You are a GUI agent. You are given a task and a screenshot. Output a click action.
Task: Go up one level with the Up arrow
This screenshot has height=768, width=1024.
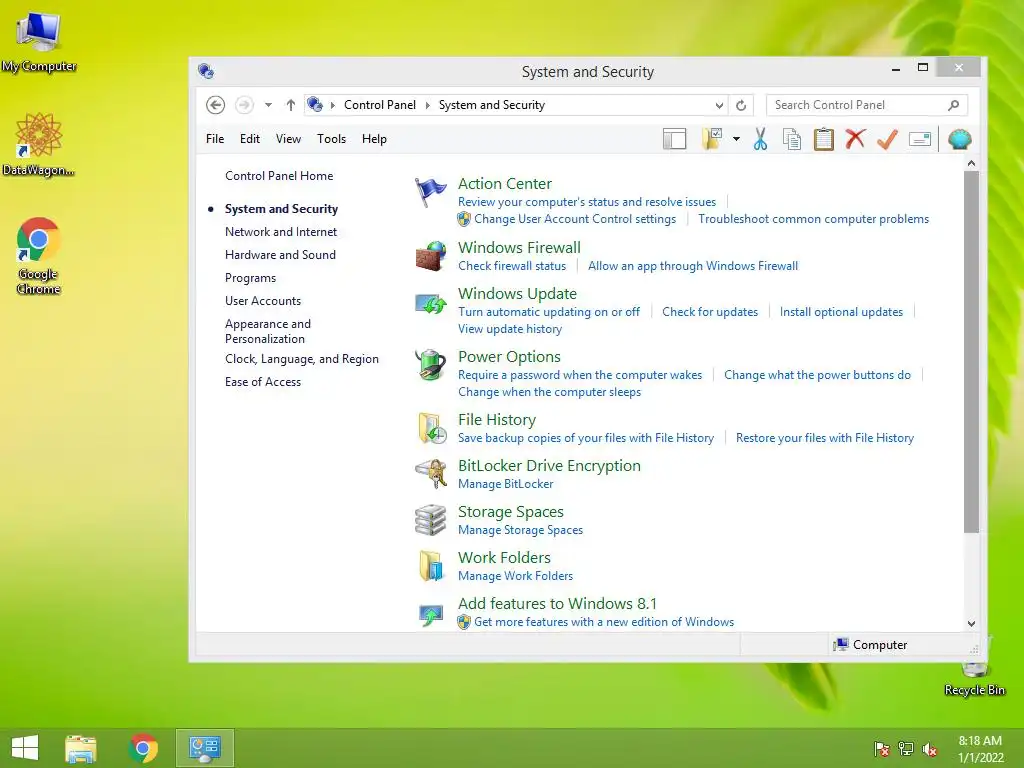pyautogui.click(x=291, y=105)
